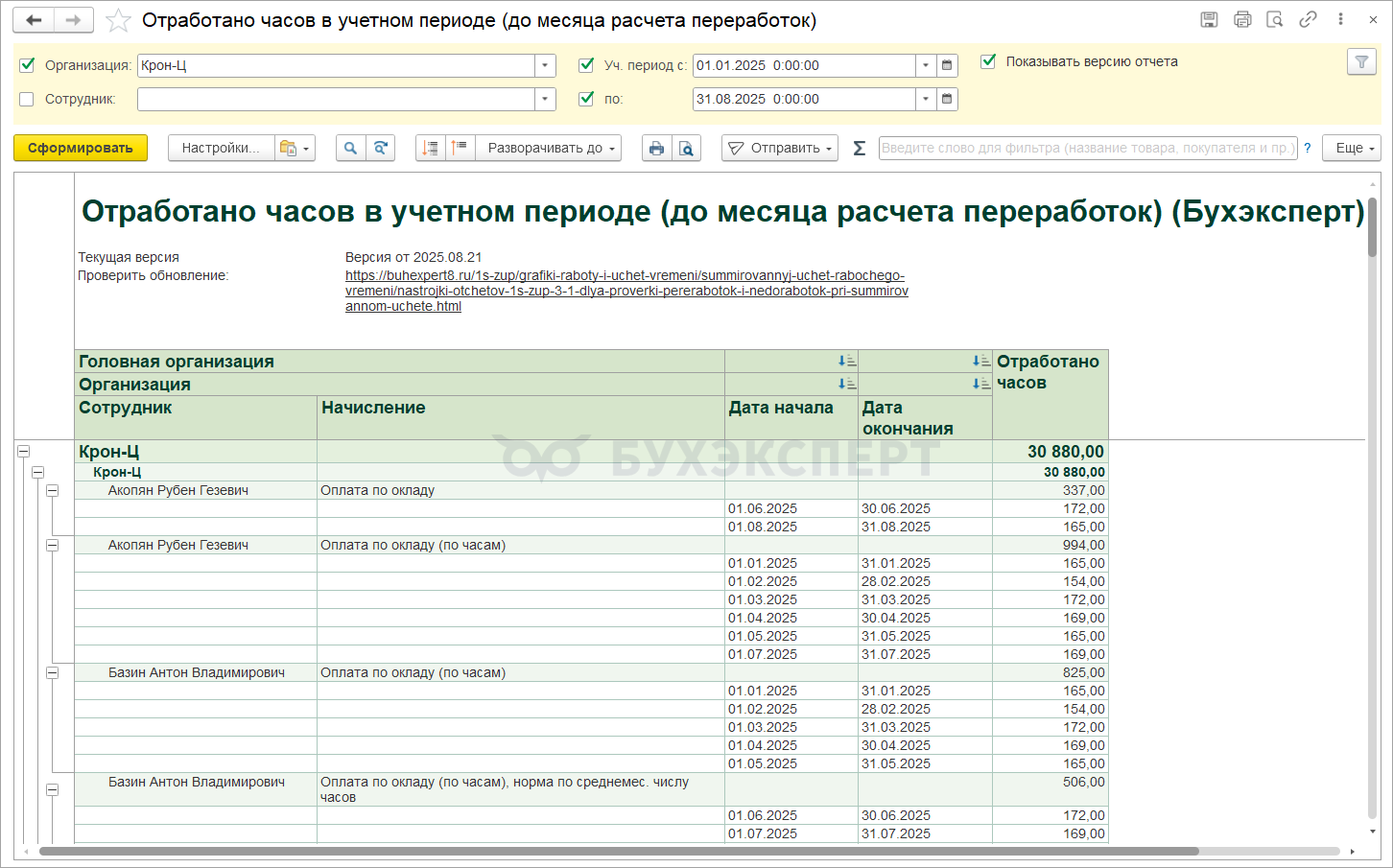Open dropdown arrow of period start field
Screen dimensions: 1393x868
click(926, 65)
